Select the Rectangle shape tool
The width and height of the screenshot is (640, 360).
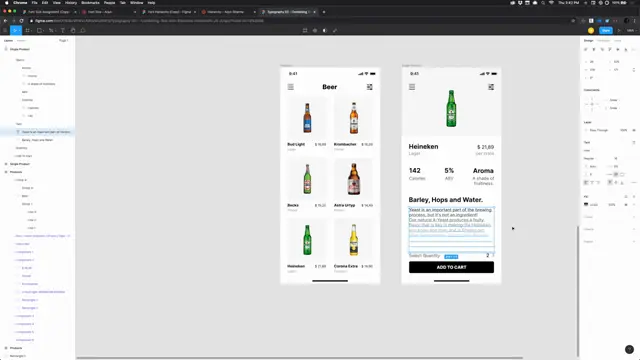pos(40,30)
